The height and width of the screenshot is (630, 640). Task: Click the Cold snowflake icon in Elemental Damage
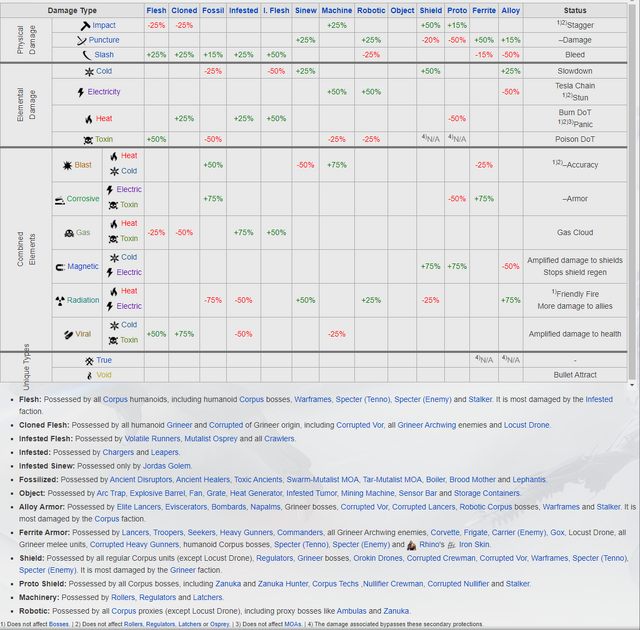pos(89,72)
